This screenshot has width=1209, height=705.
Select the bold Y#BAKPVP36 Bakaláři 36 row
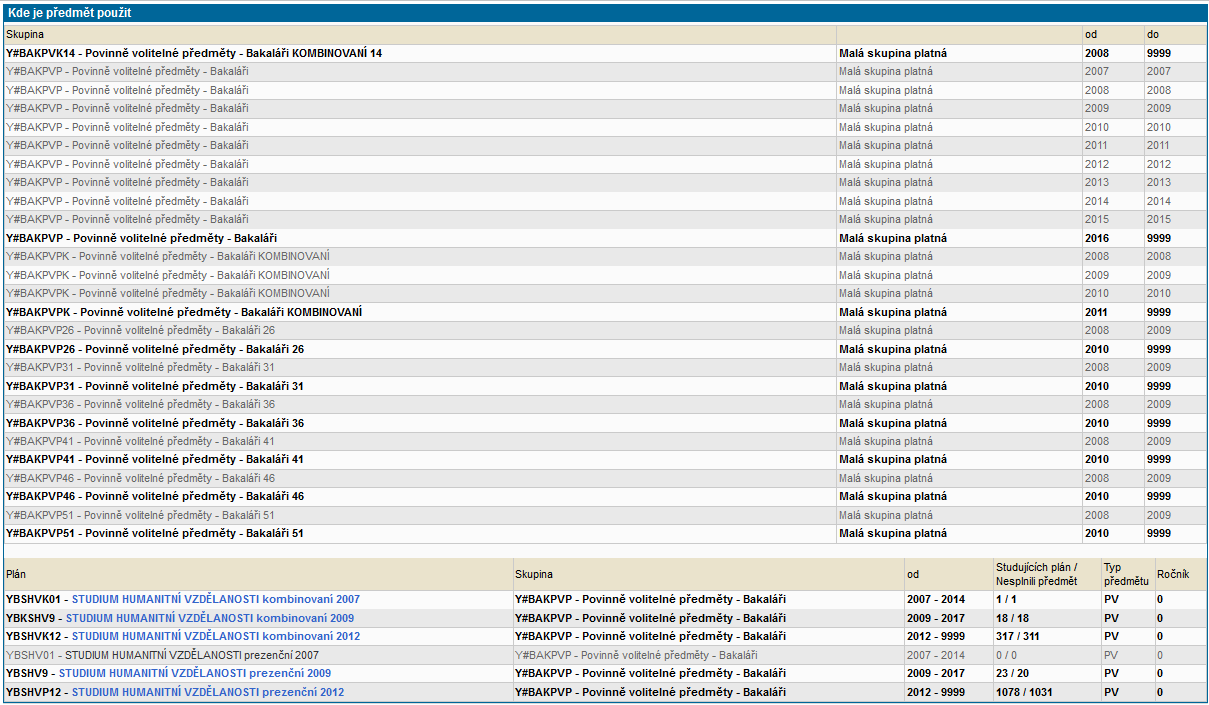(155, 423)
